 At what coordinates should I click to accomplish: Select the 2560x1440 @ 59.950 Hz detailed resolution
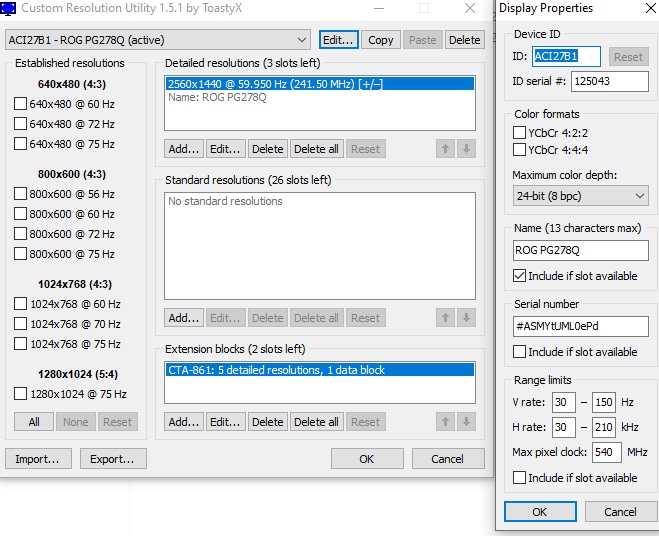tap(319, 84)
